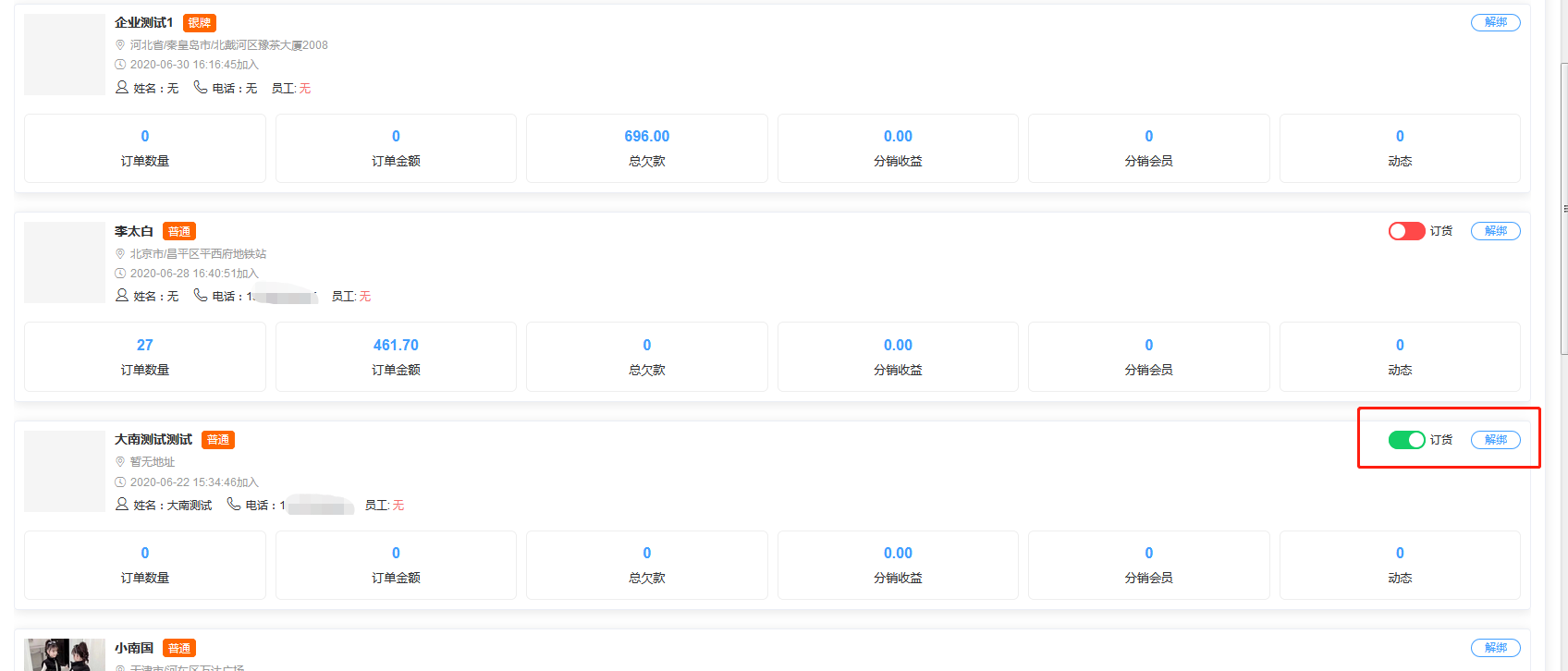The width and height of the screenshot is (1568, 671).
Task: Open 分销会员 box for 李太白
Action: pos(1149,357)
